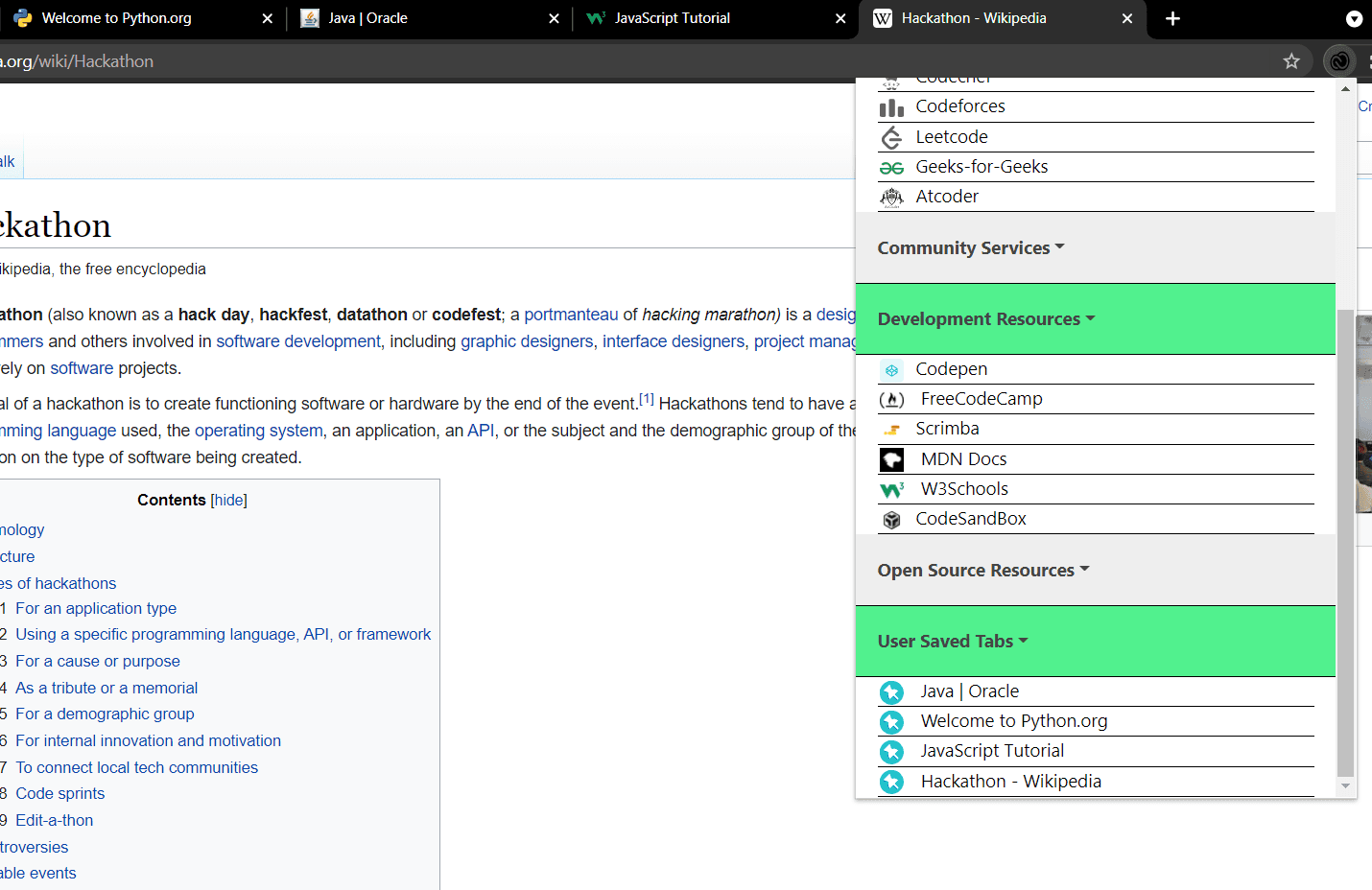Click the popup scrollbar down arrow

1345,786
